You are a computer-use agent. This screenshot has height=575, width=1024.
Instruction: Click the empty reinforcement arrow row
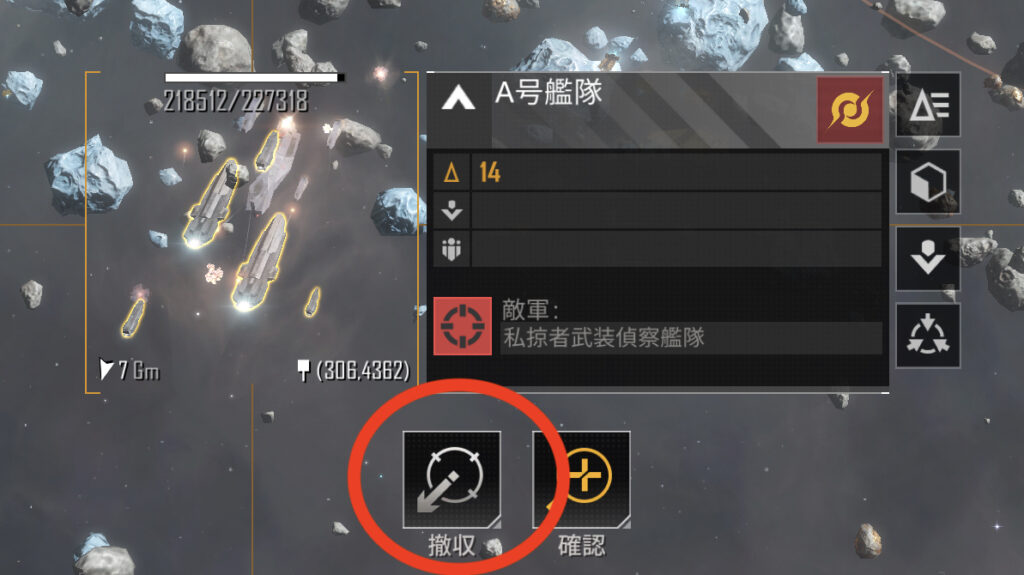658,210
